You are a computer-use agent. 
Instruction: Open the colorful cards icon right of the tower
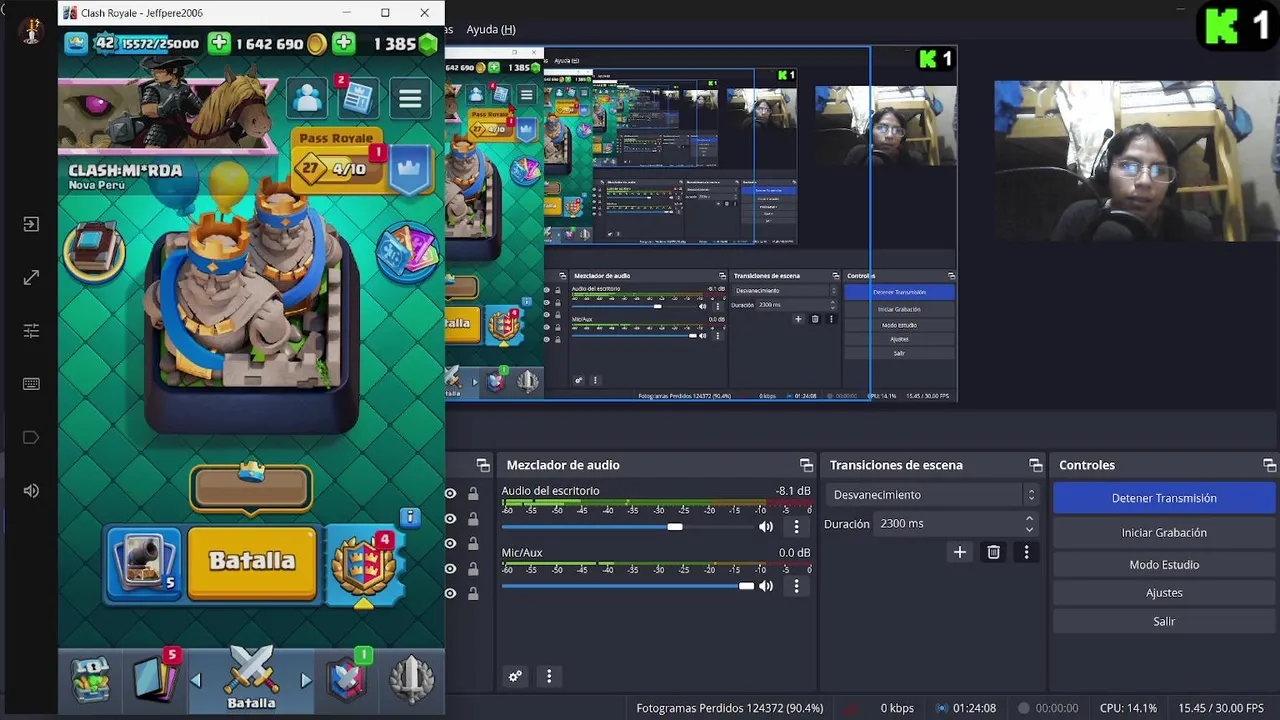(408, 254)
